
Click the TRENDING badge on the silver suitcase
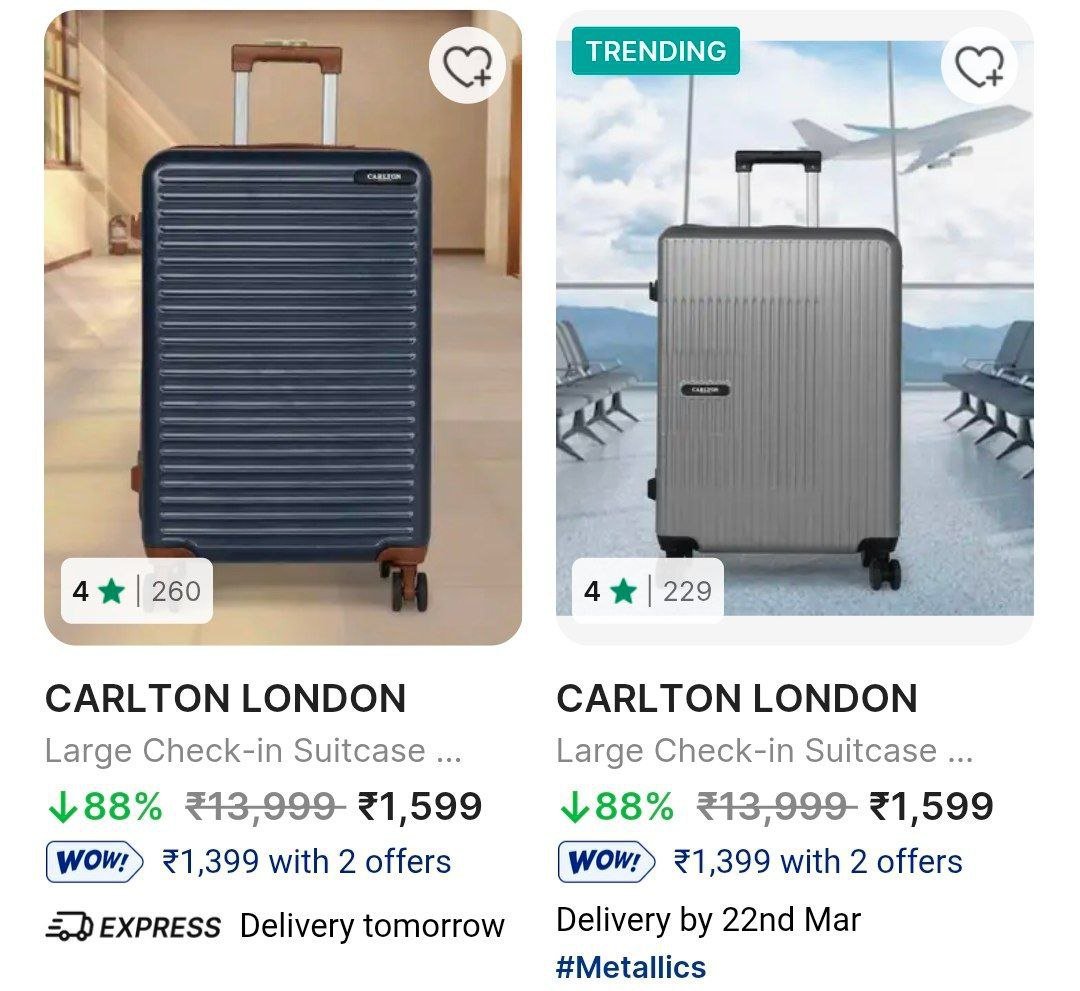pos(656,49)
